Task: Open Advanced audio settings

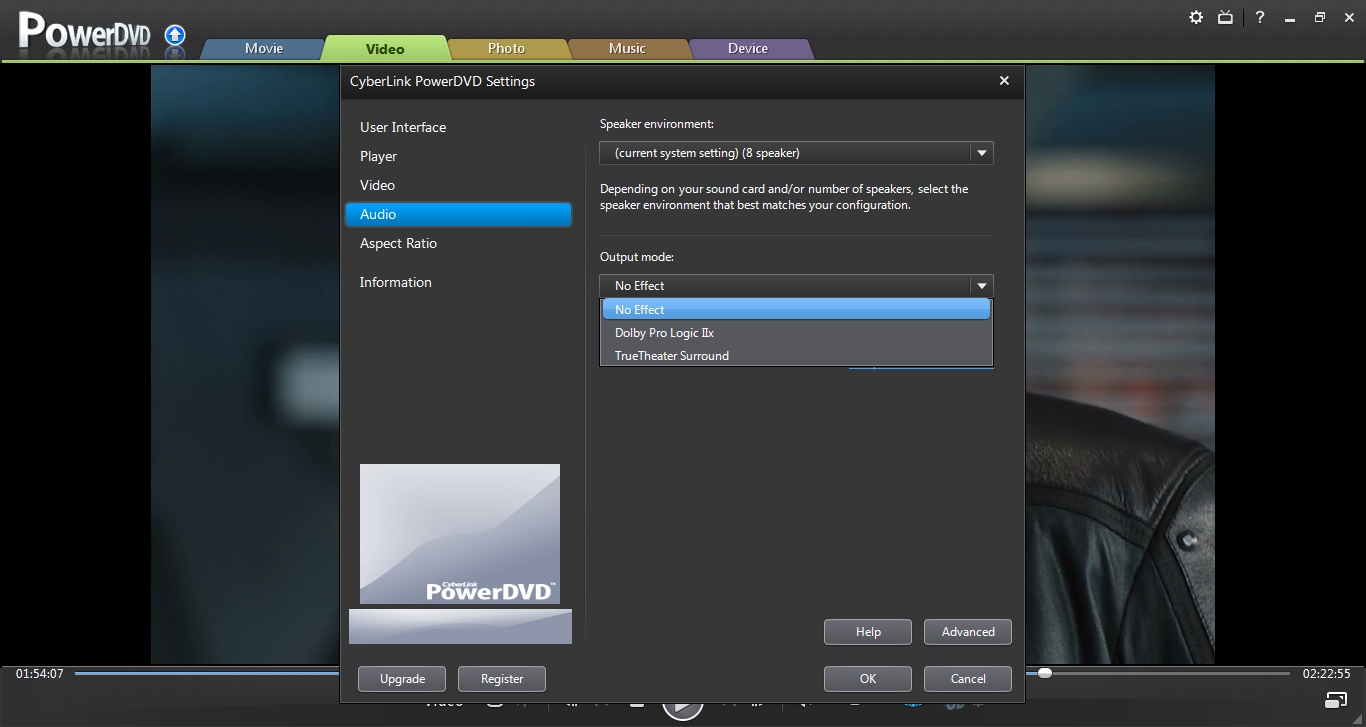Action: tap(968, 632)
